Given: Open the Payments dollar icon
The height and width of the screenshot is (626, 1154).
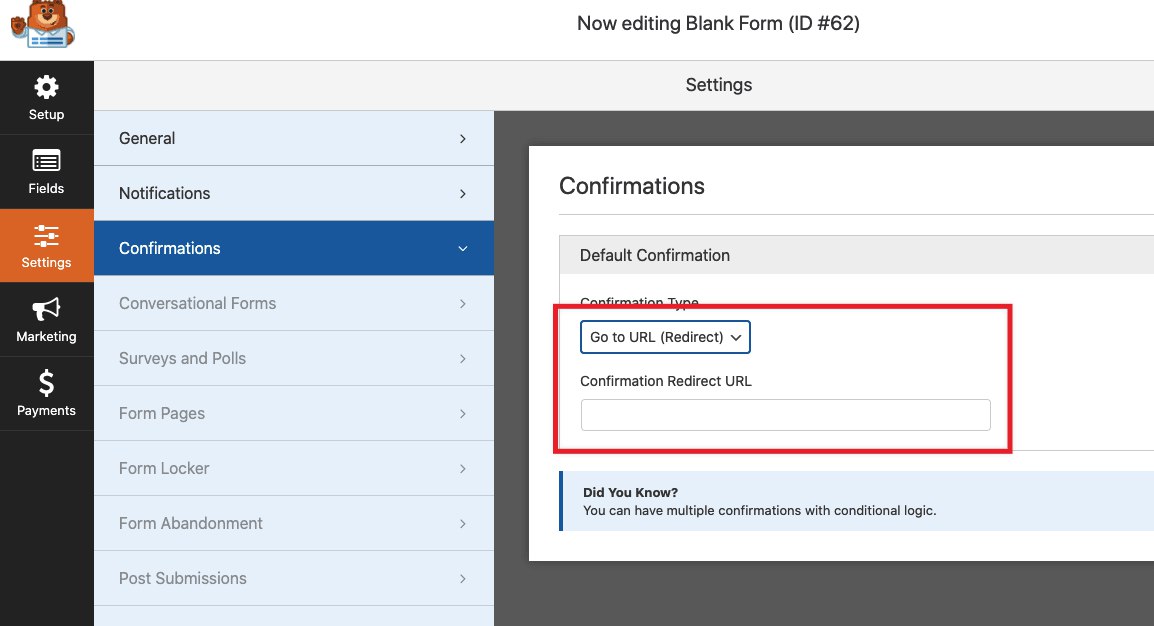Looking at the screenshot, I should coord(46,383).
